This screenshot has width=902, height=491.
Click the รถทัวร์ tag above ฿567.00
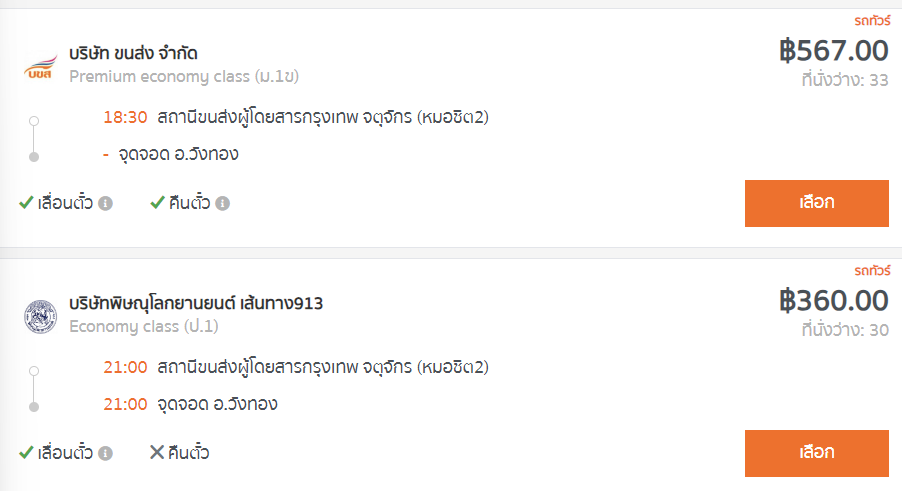872,21
